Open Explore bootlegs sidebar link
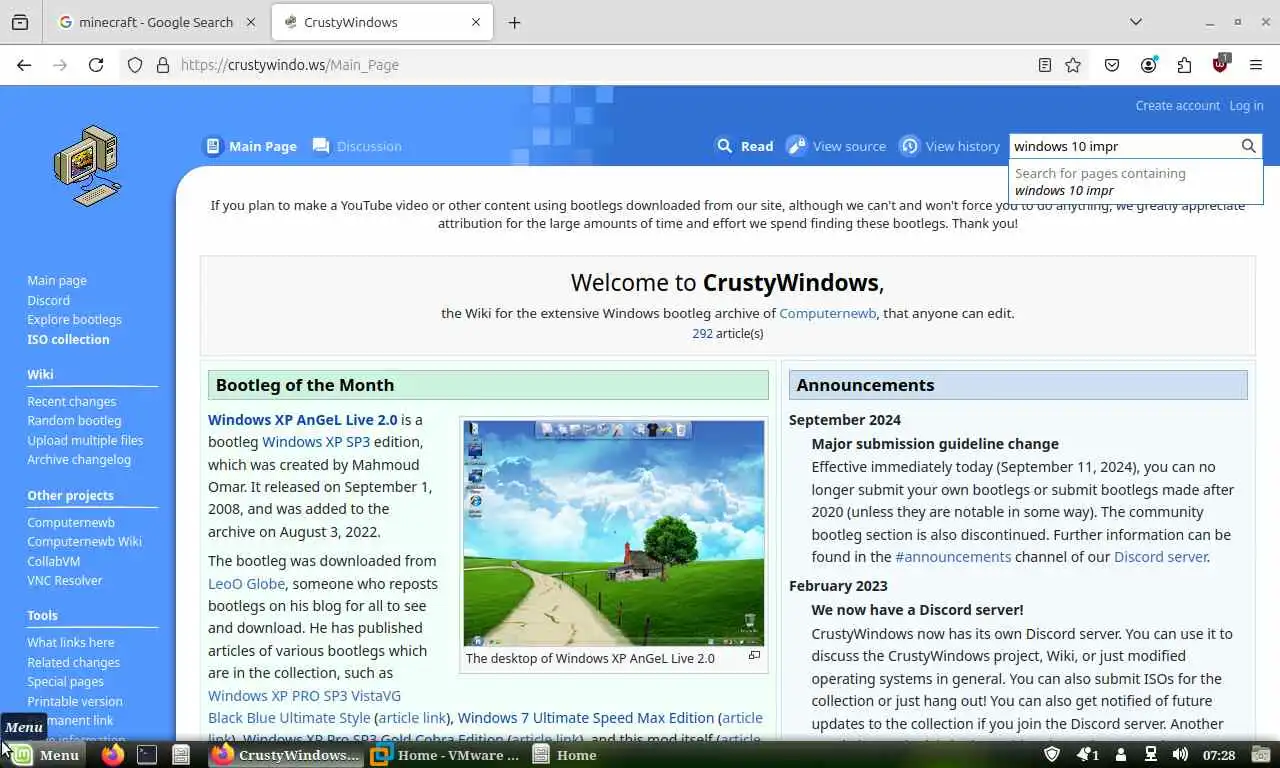 (x=74, y=319)
